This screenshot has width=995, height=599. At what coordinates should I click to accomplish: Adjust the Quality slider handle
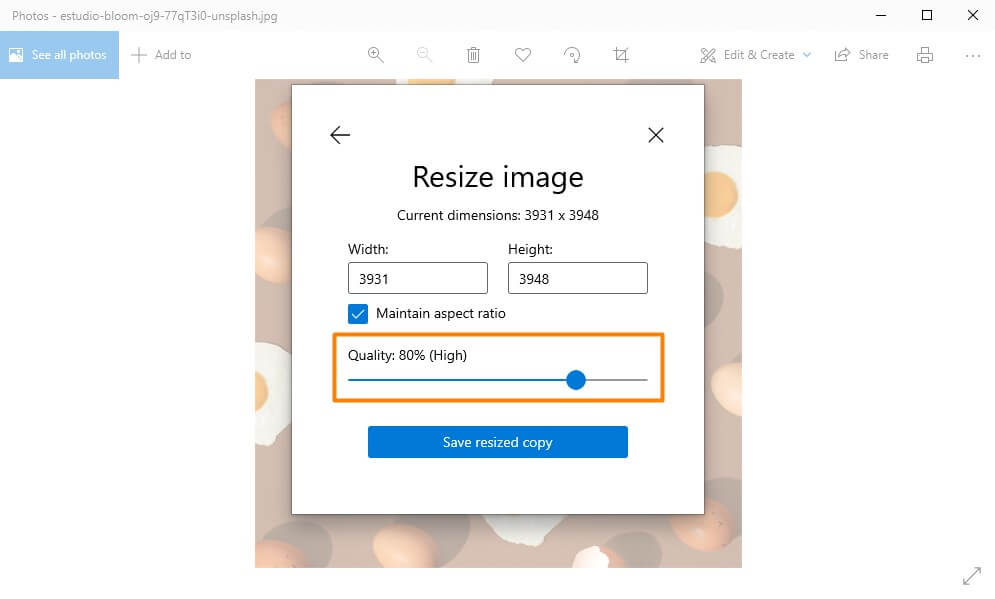click(576, 380)
